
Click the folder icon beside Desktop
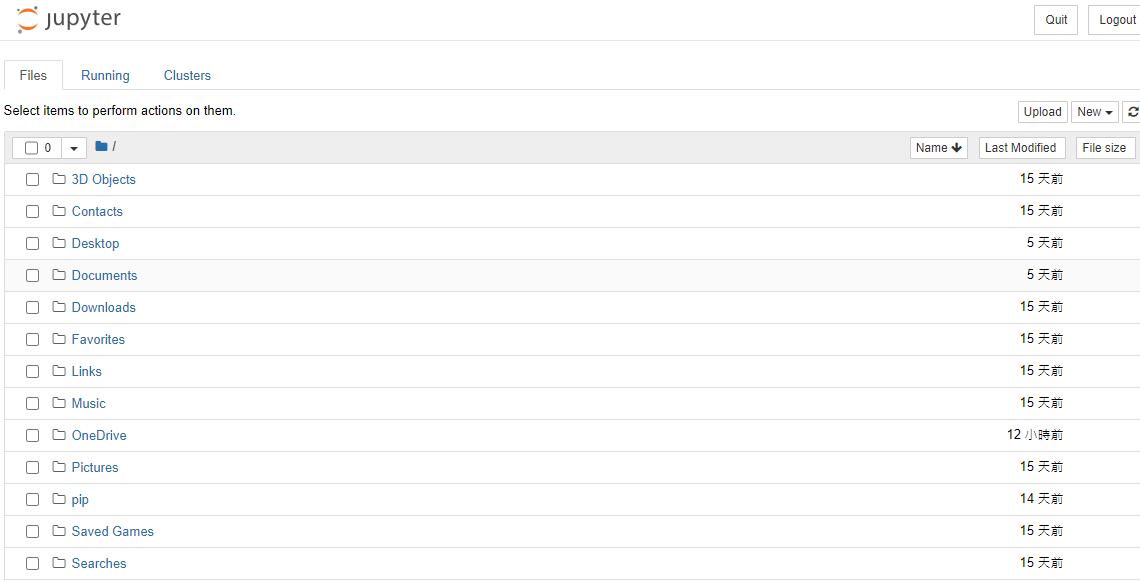59,243
